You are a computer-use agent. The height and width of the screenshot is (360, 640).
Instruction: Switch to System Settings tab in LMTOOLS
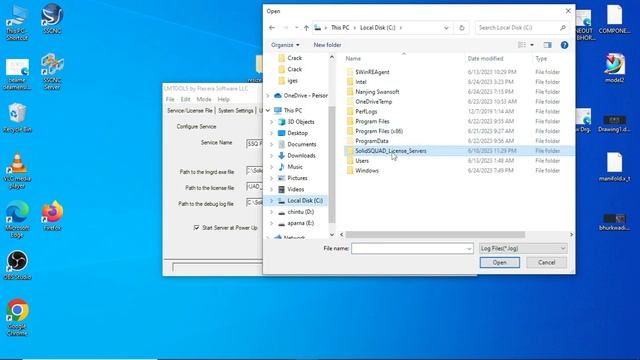[236, 111]
